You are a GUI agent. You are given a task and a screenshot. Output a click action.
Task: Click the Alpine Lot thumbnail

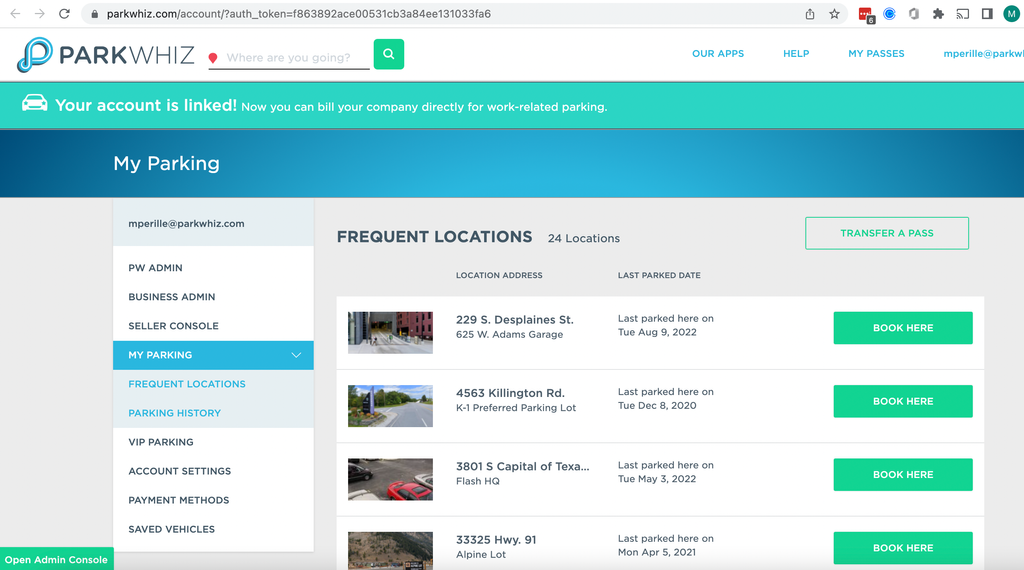[x=391, y=550]
